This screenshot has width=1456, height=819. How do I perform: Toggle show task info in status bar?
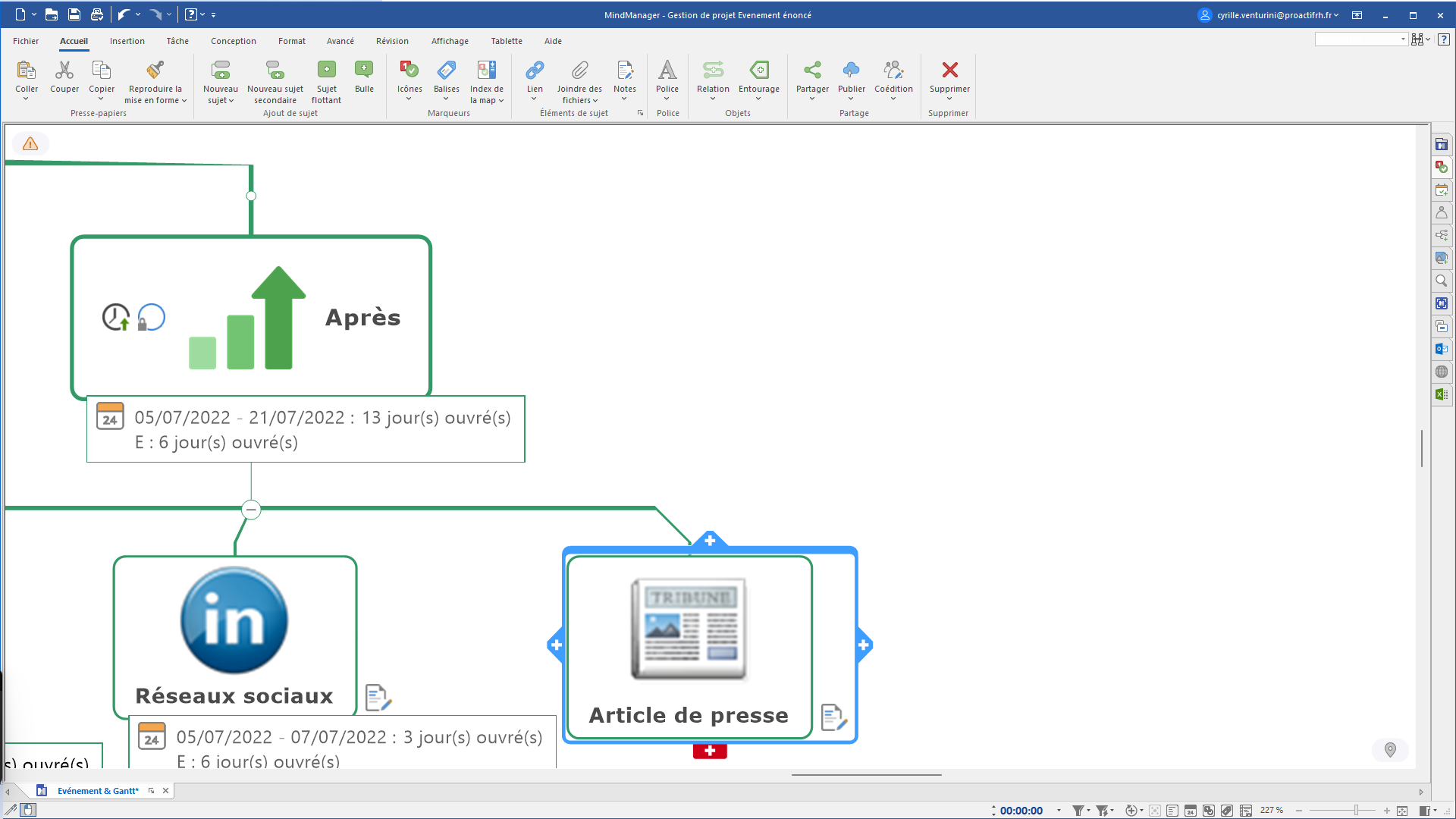pyautogui.click(x=1191, y=811)
